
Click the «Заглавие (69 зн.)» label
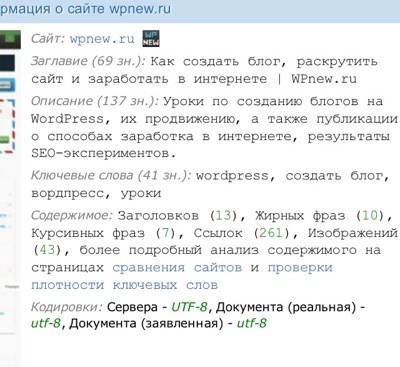88,61
